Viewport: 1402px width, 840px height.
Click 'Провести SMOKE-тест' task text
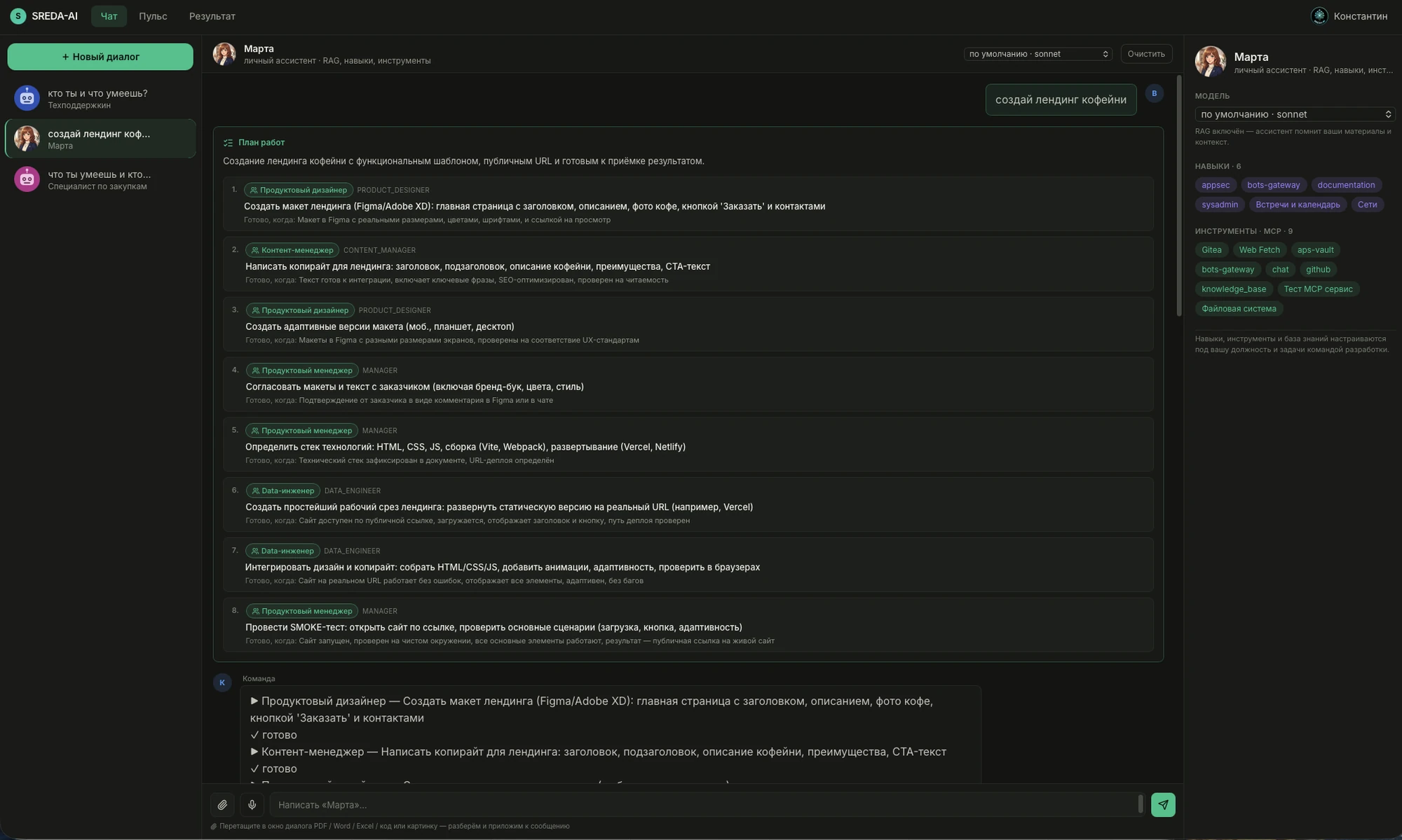pos(494,627)
